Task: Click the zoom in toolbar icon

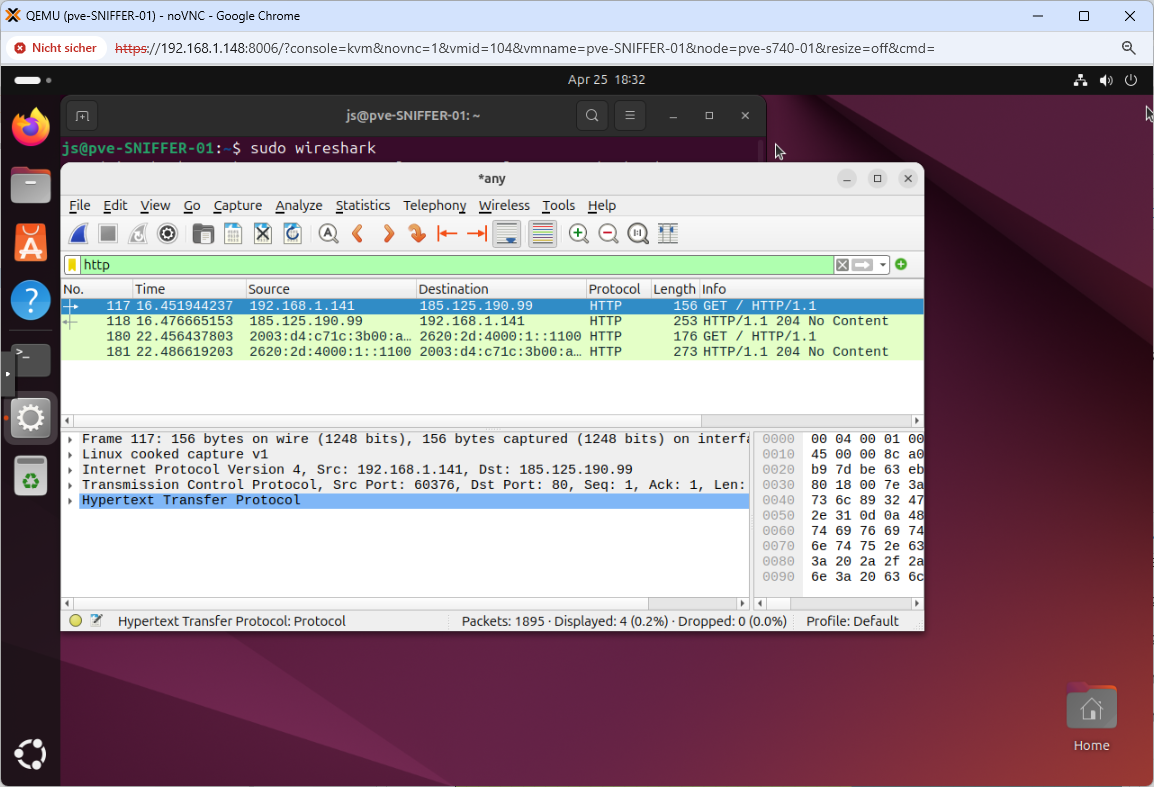Action: [x=578, y=234]
